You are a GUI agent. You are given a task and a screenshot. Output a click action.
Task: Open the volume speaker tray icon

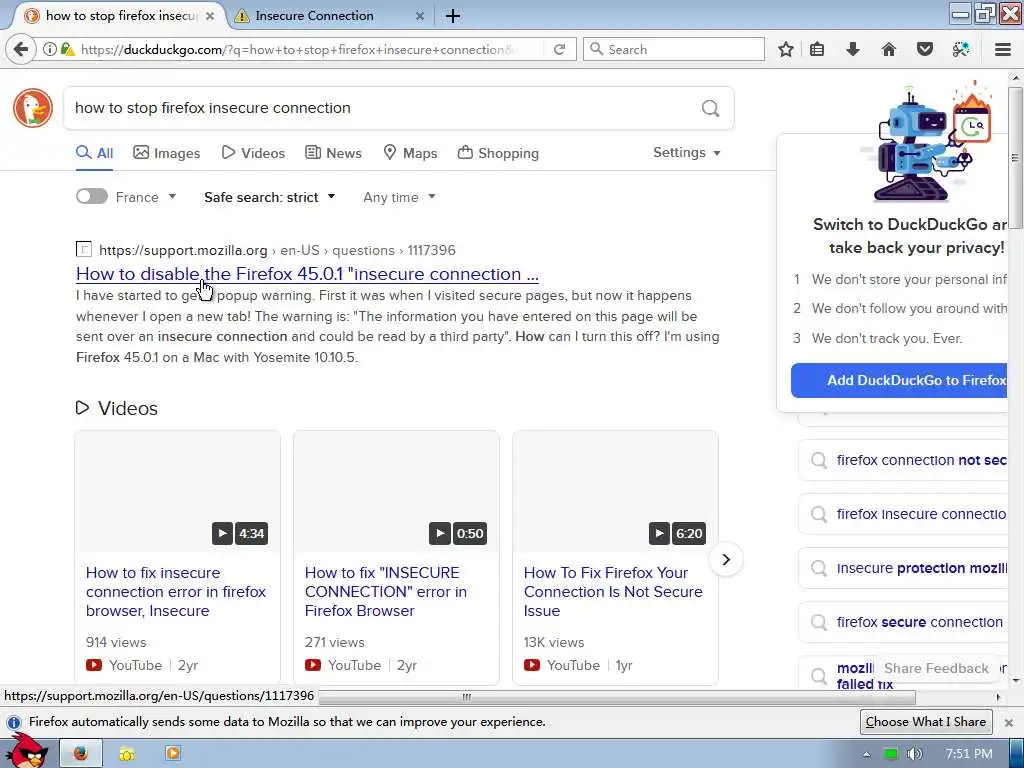click(914, 754)
